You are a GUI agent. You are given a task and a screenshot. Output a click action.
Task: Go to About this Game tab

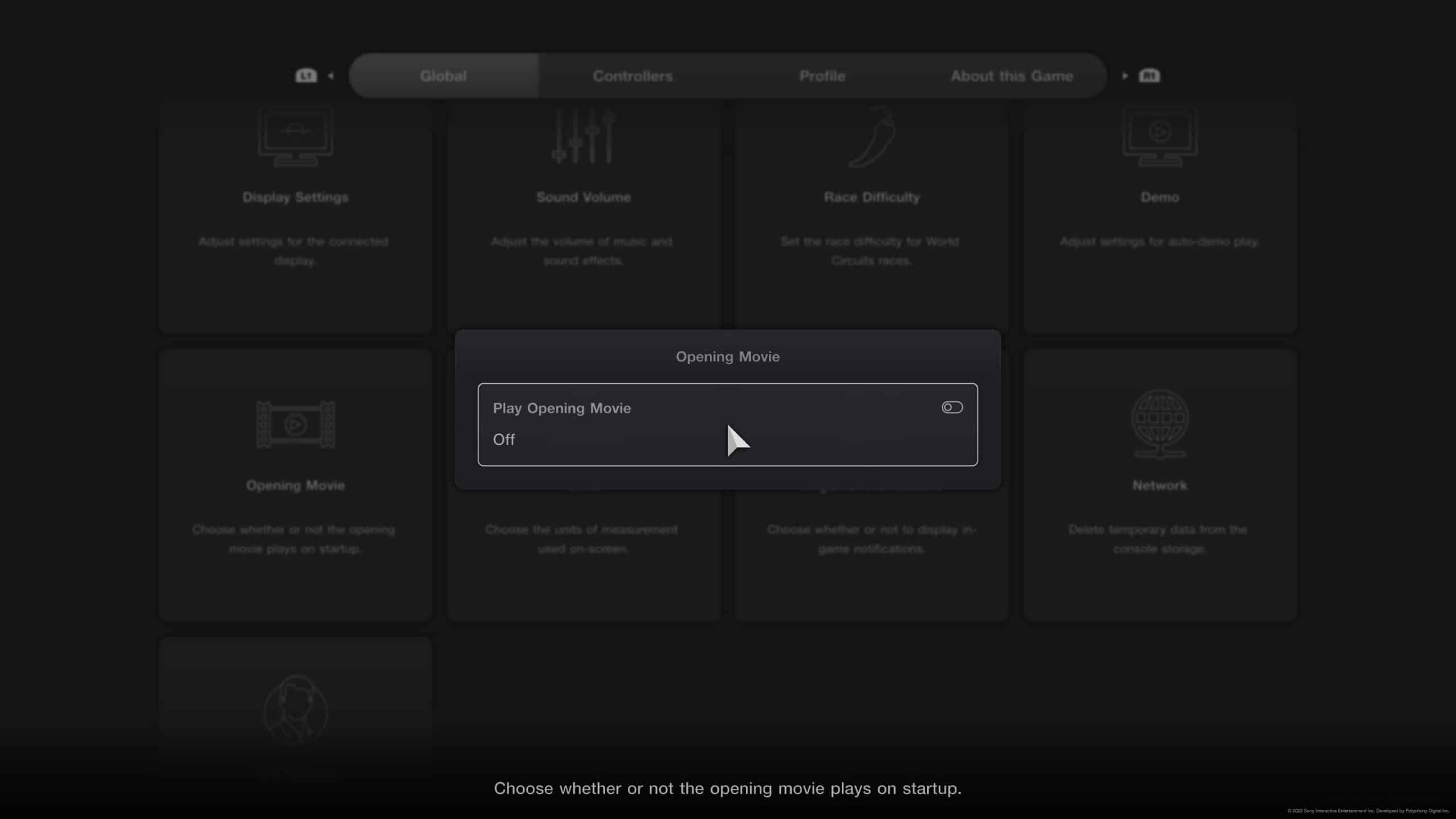point(1012,76)
